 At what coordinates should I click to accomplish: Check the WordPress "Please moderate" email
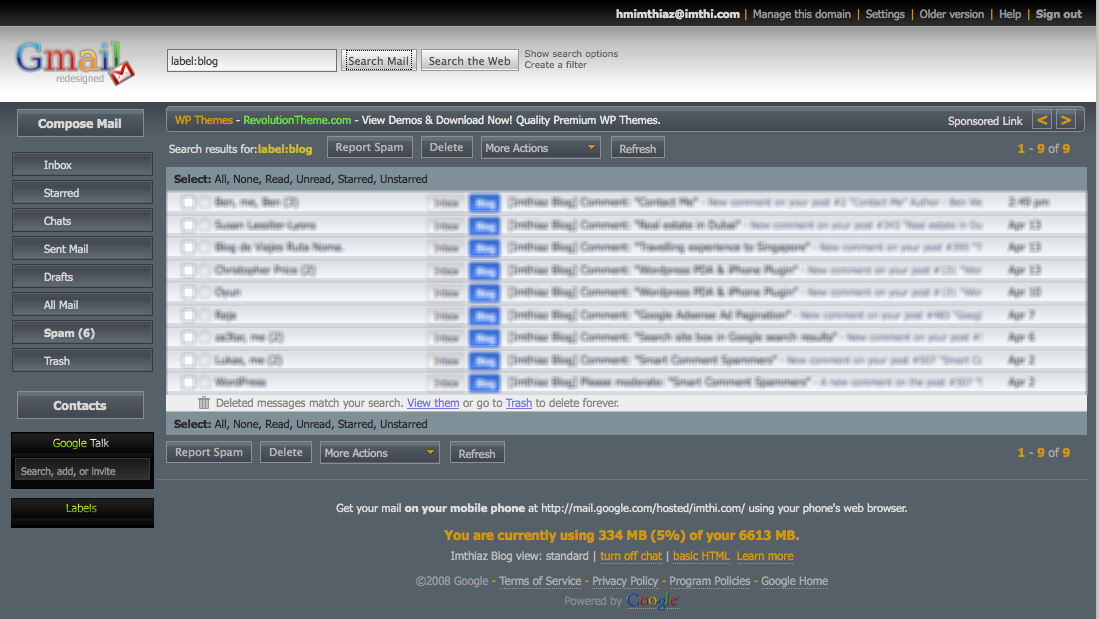point(188,382)
